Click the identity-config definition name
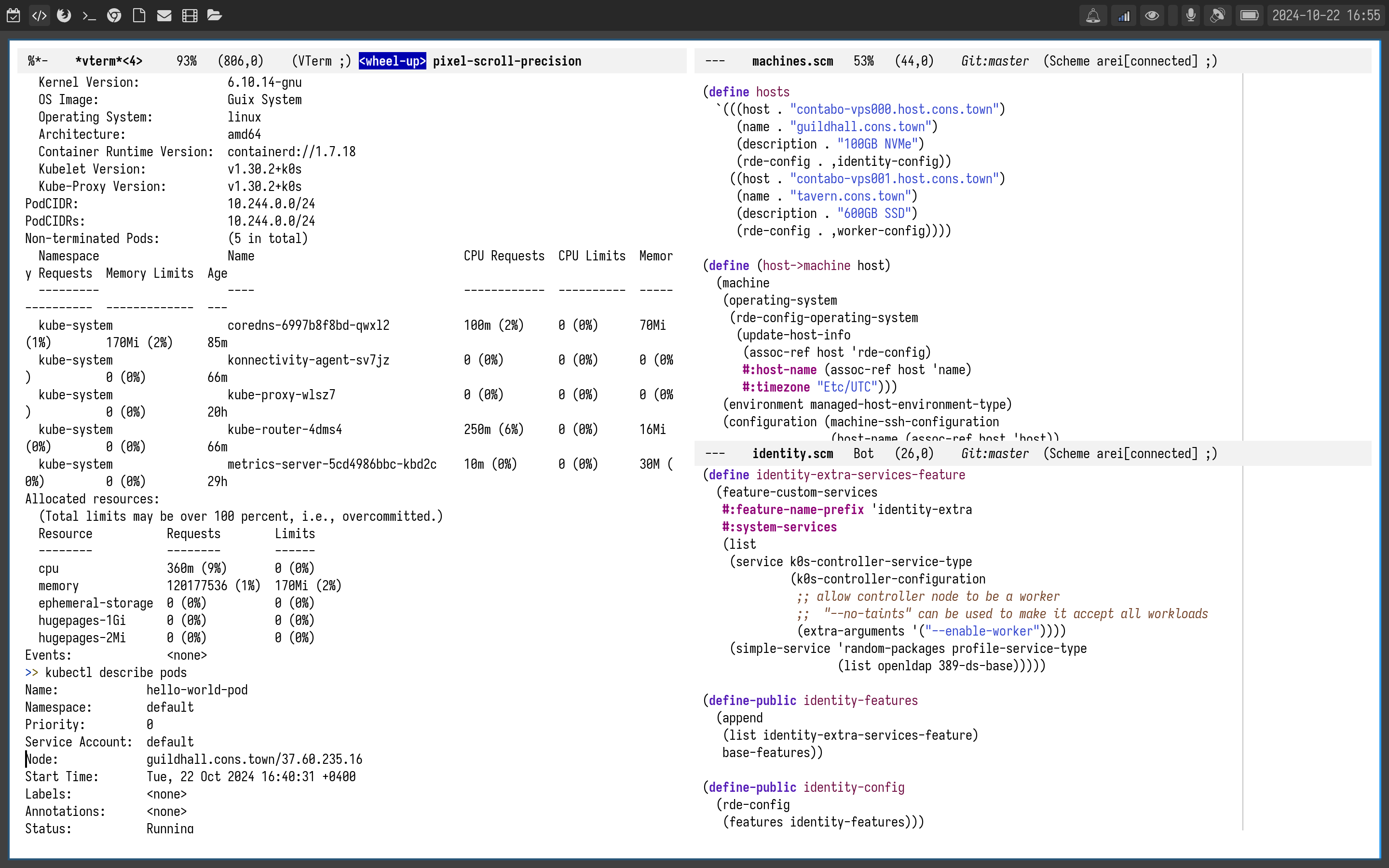The image size is (1389, 868). (x=854, y=787)
